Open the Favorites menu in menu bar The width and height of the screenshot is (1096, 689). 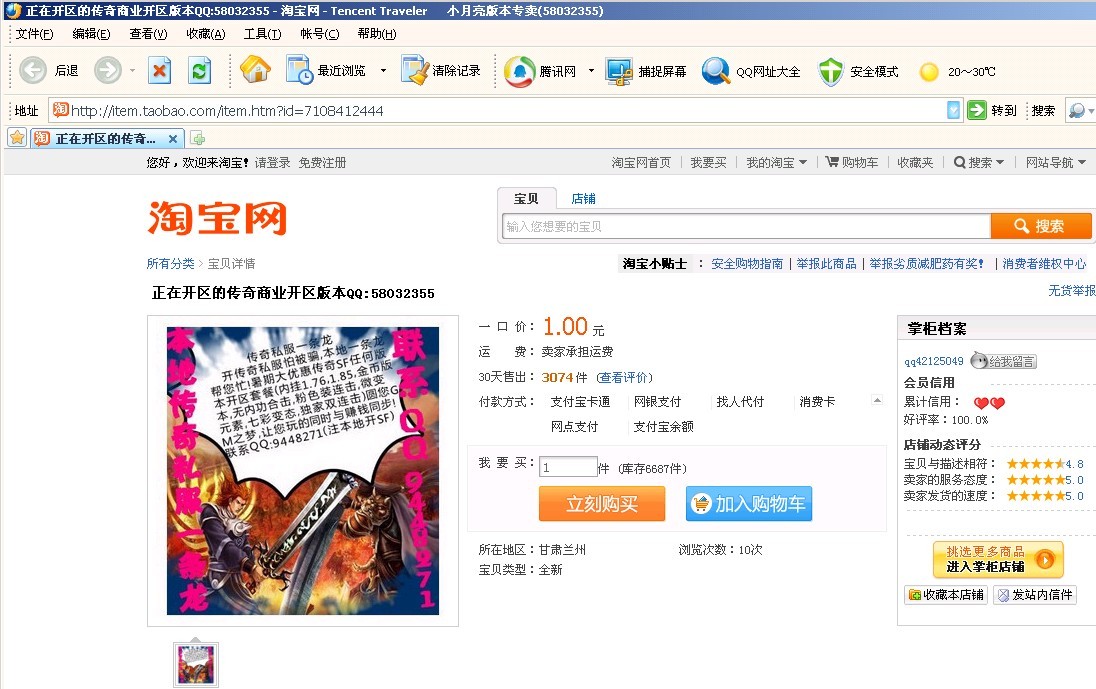[205, 34]
